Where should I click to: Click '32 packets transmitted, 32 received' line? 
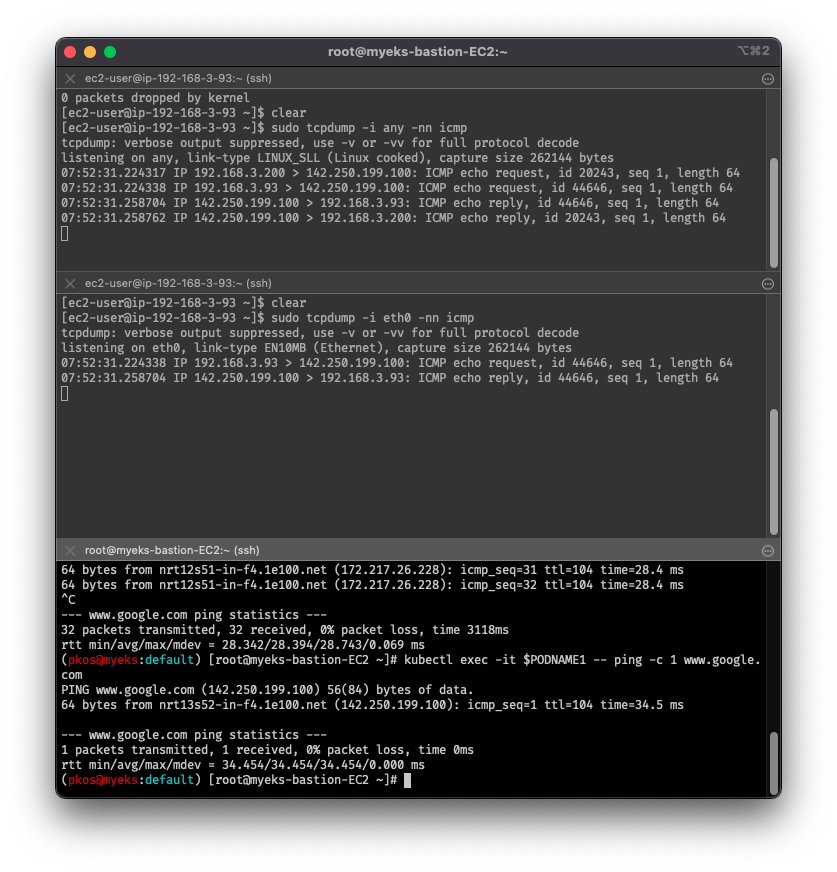tap(285, 630)
